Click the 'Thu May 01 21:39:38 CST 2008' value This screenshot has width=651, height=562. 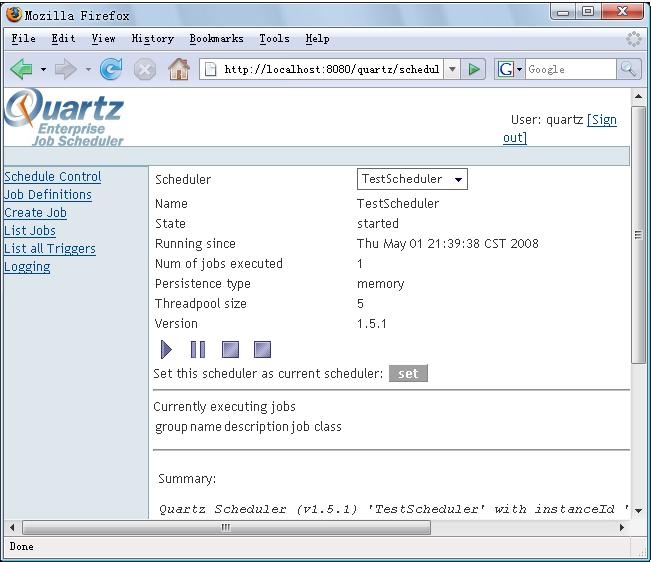(448, 244)
